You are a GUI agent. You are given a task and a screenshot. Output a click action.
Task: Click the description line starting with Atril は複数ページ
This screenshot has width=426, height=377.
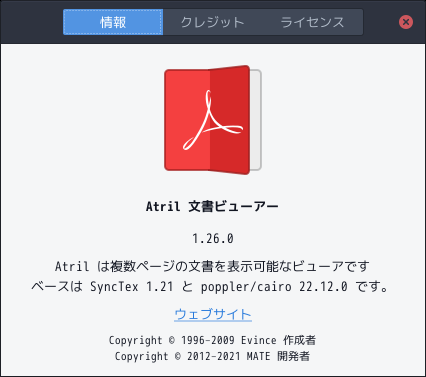pyautogui.click(x=212, y=266)
